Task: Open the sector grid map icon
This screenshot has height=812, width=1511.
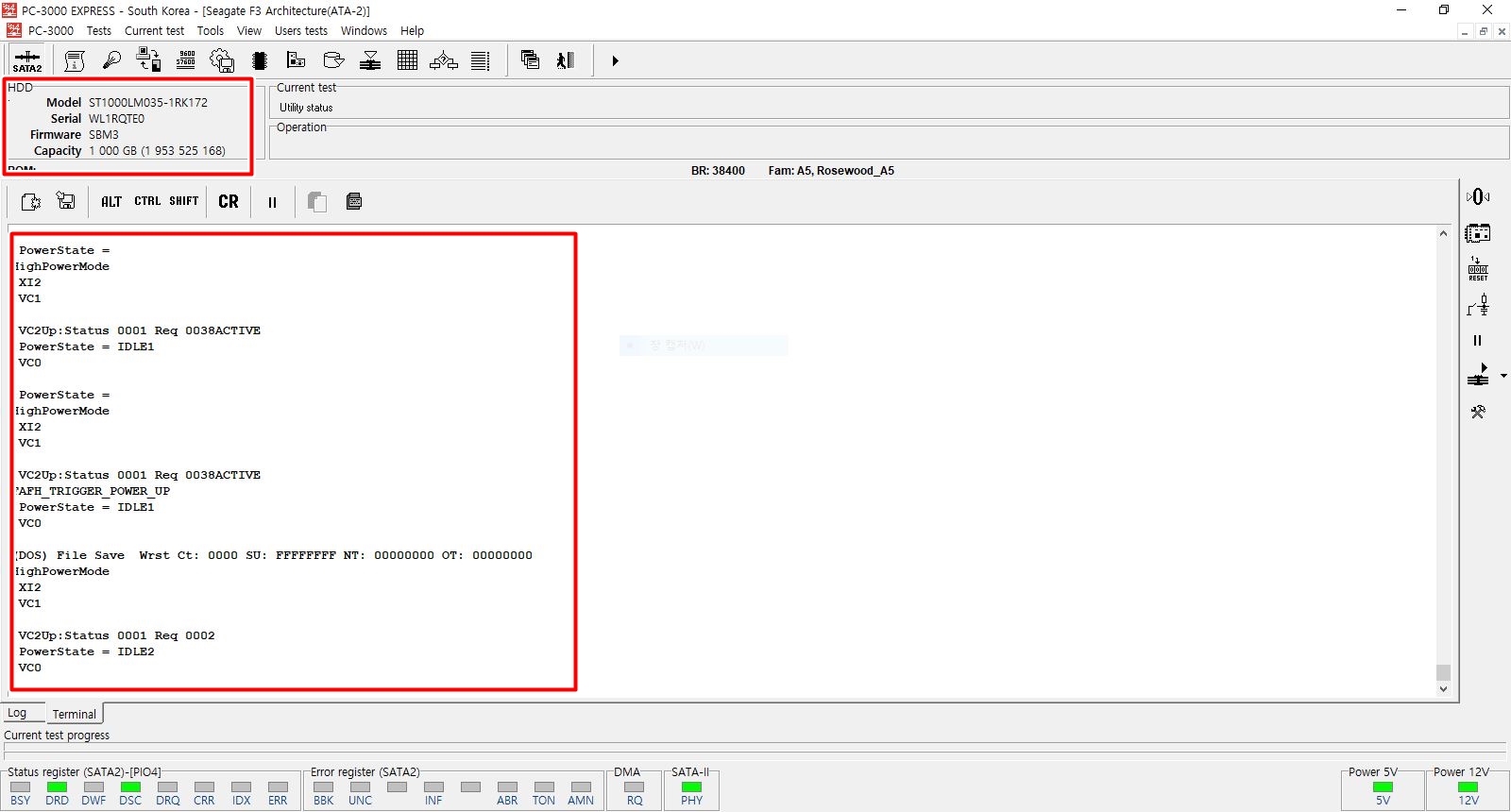Action: (407, 60)
